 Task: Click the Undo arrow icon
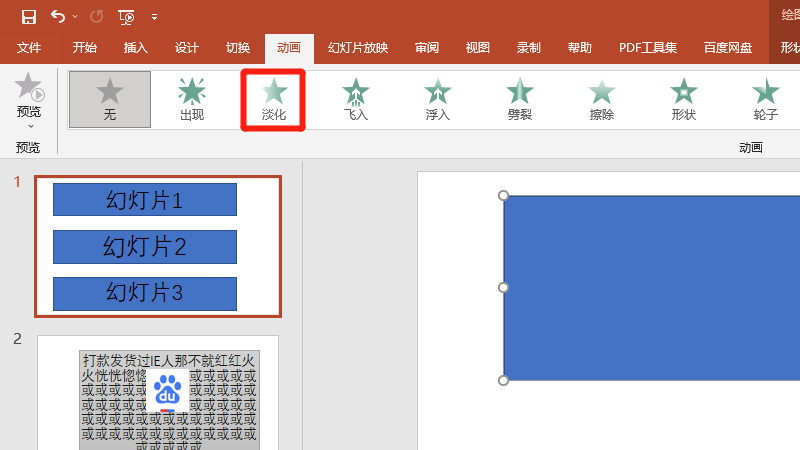57,17
